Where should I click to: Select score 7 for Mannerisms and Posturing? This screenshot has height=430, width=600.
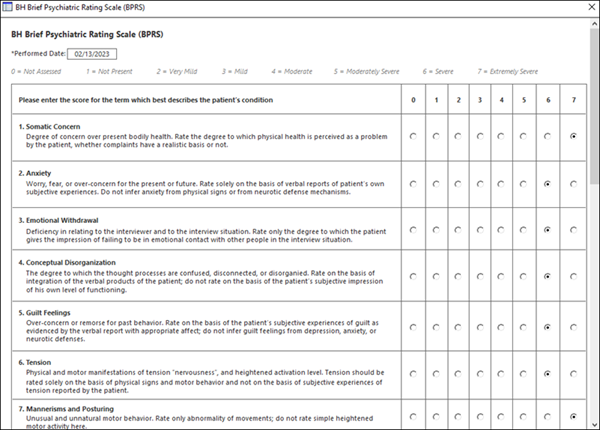click(x=571, y=416)
